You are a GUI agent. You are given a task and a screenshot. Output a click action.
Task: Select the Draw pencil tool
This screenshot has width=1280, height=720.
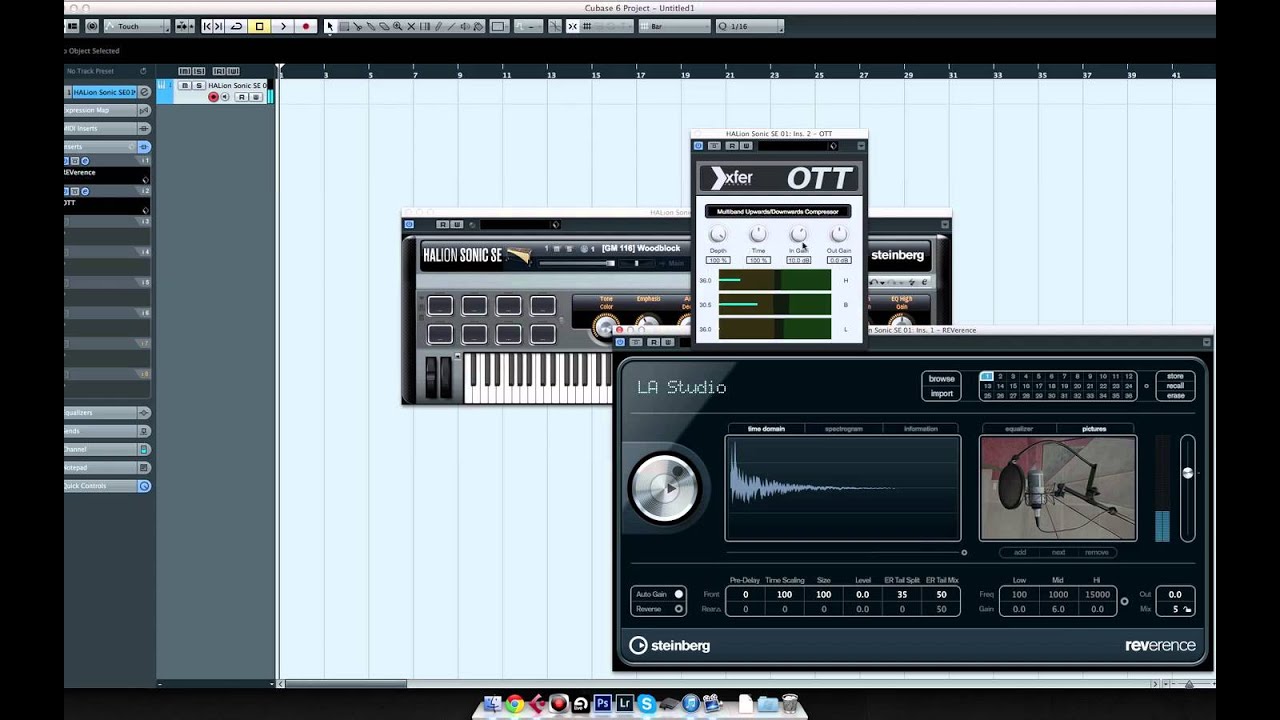click(x=438, y=26)
